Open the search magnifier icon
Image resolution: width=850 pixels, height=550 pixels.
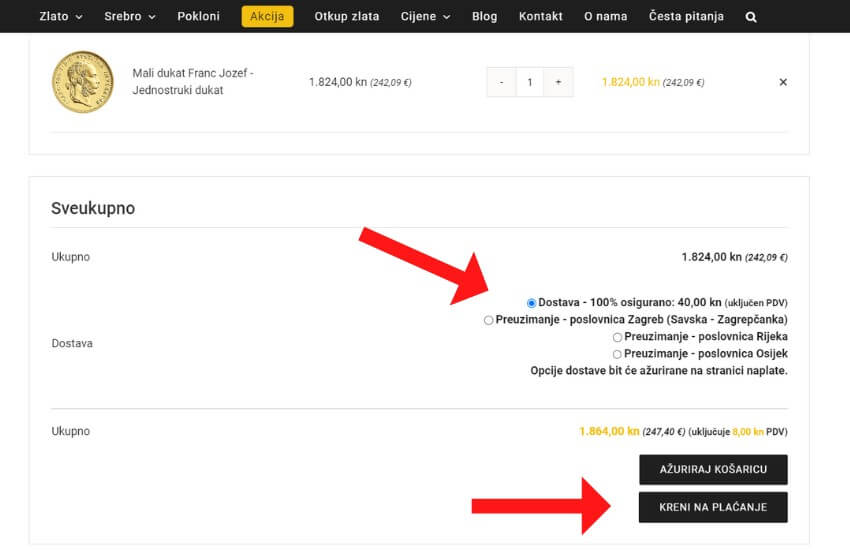point(750,17)
